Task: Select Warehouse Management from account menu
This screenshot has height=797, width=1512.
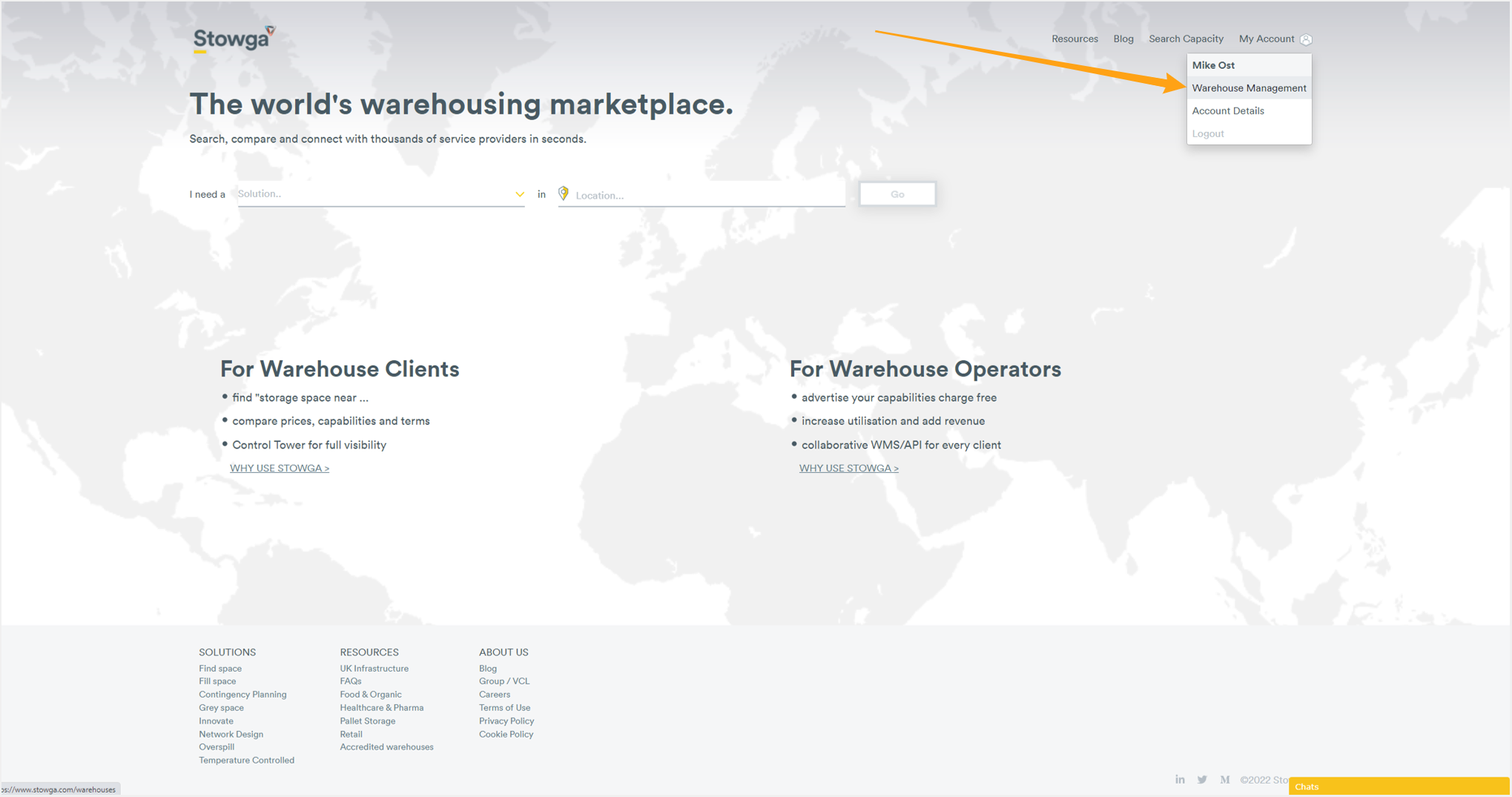Action: [x=1249, y=88]
